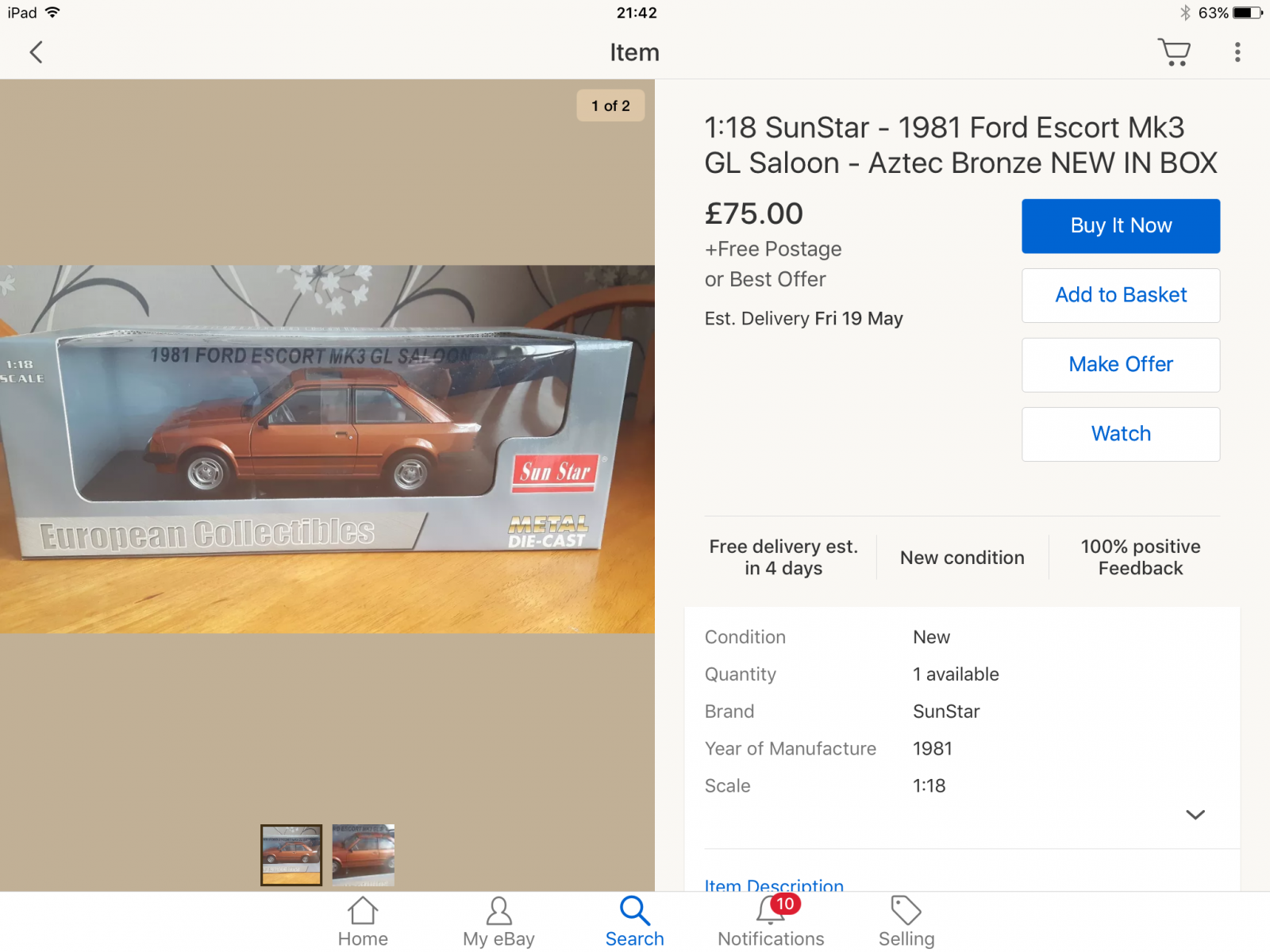Open the main Ford Escort product image
Image resolution: width=1270 pixels, height=952 pixels.
pos(327,449)
